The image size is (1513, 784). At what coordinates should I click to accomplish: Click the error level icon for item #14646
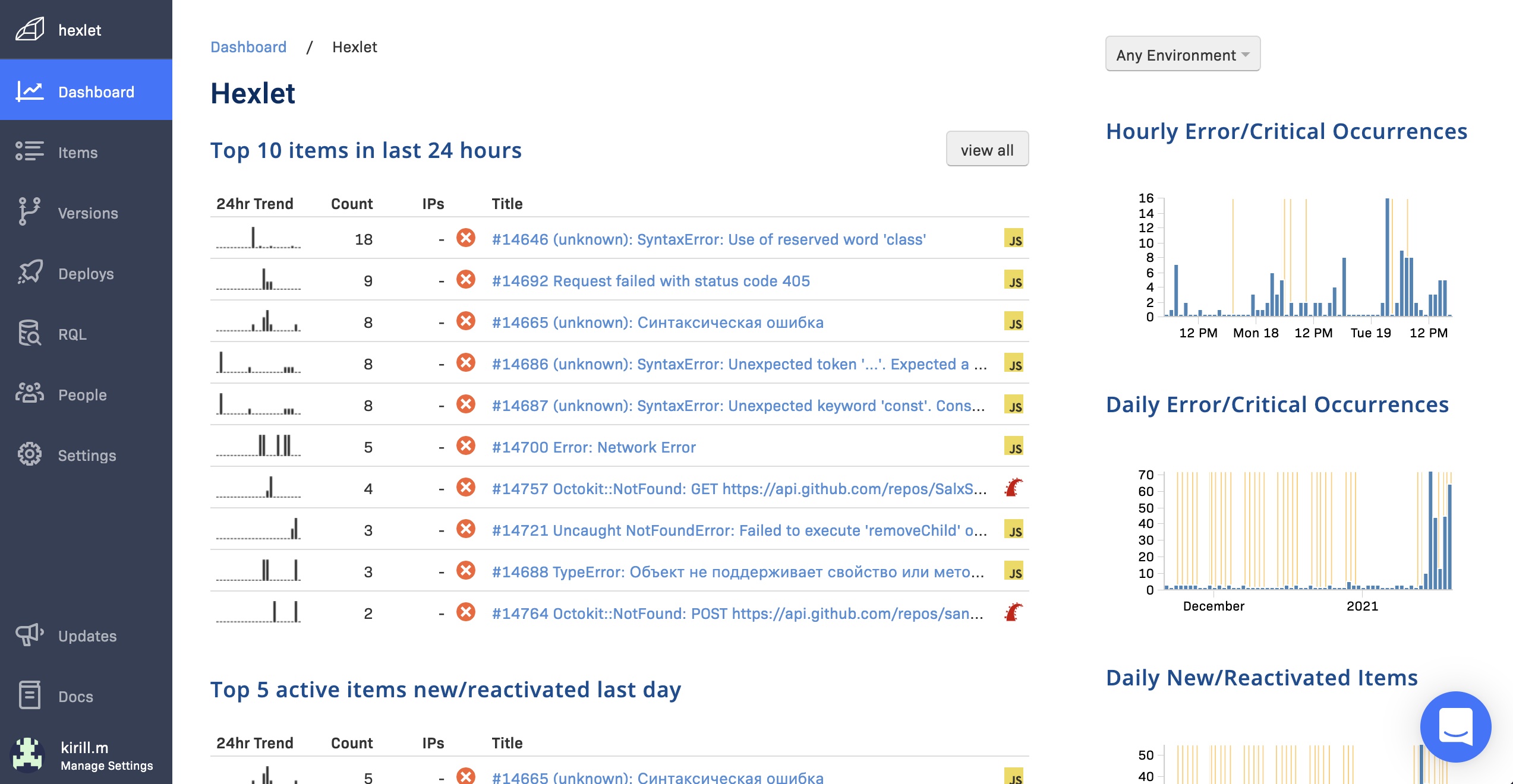(466, 238)
